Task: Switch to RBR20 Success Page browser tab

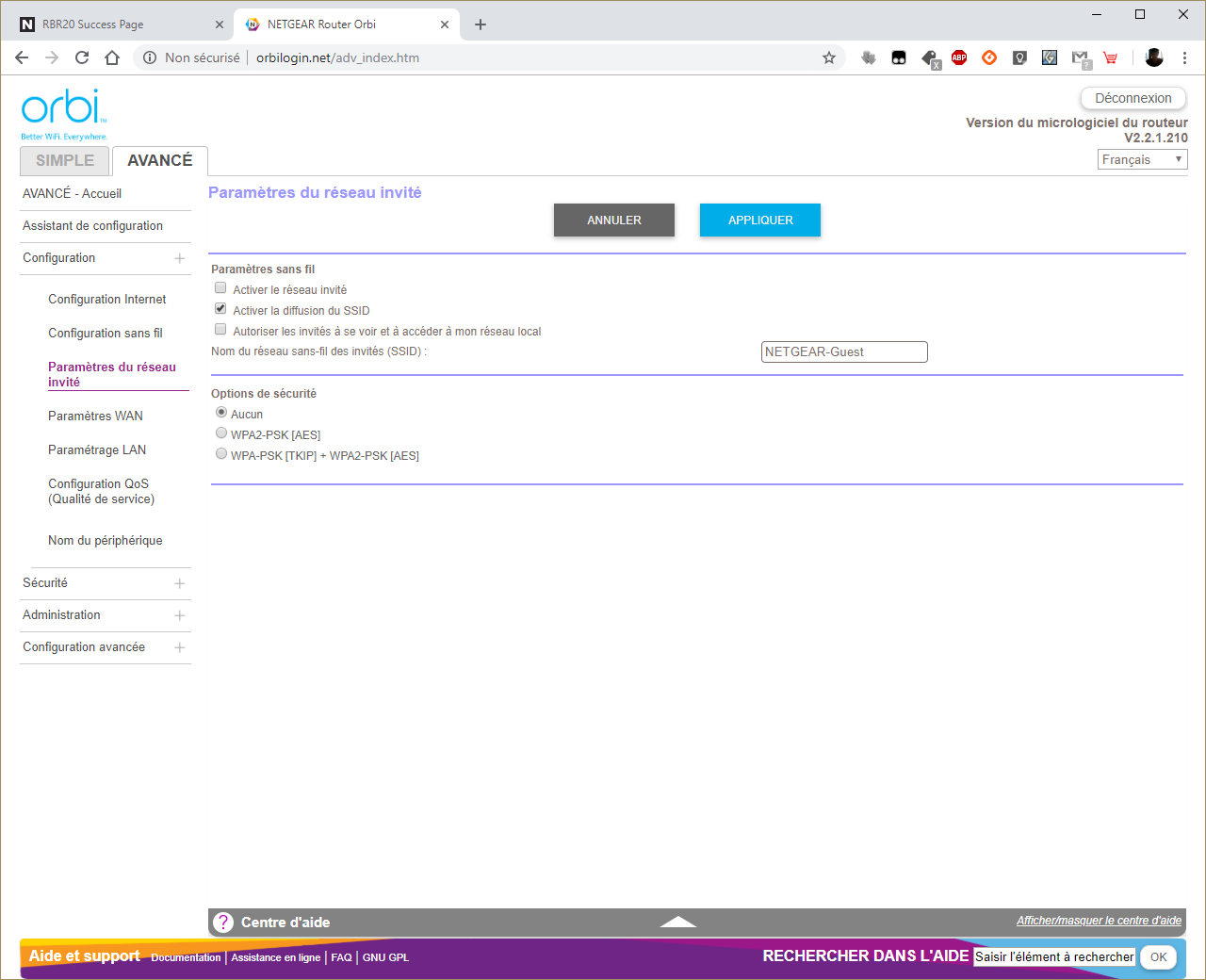Action: tap(121, 24)
